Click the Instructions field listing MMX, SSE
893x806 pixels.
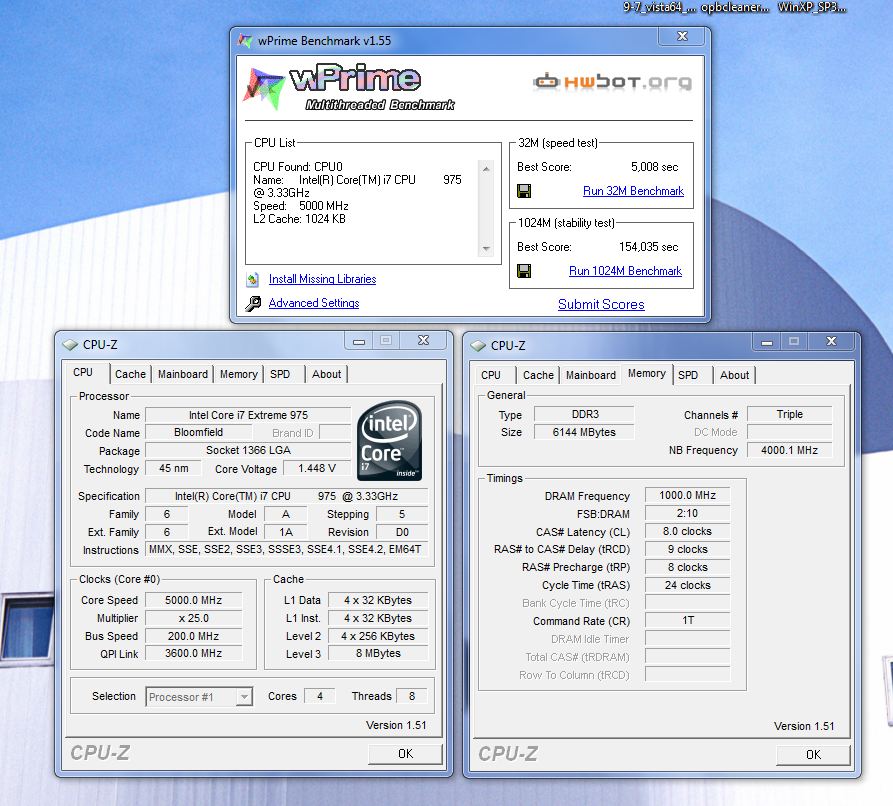285,549
